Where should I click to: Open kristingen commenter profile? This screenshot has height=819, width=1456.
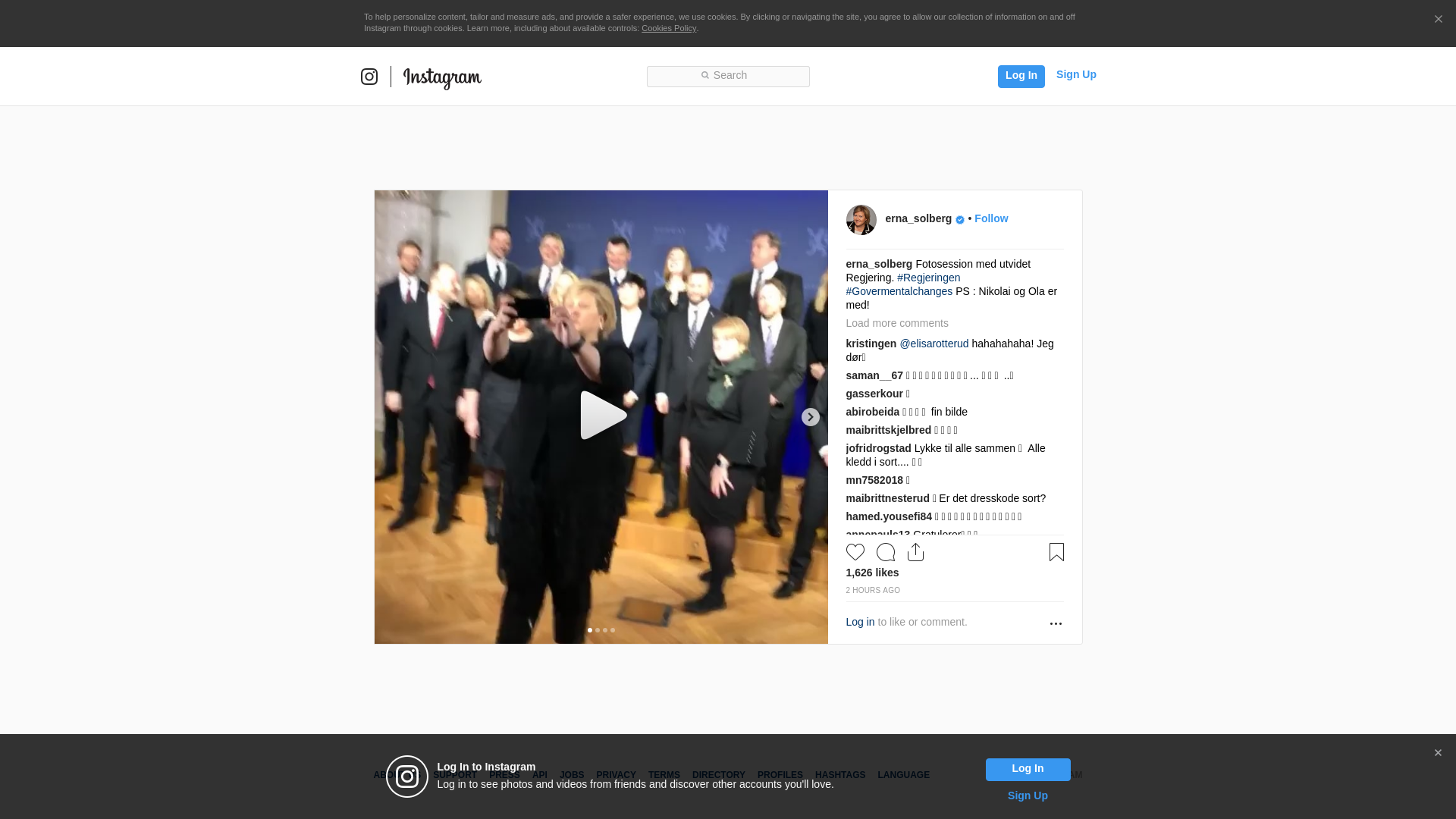[x=871, y=344]
